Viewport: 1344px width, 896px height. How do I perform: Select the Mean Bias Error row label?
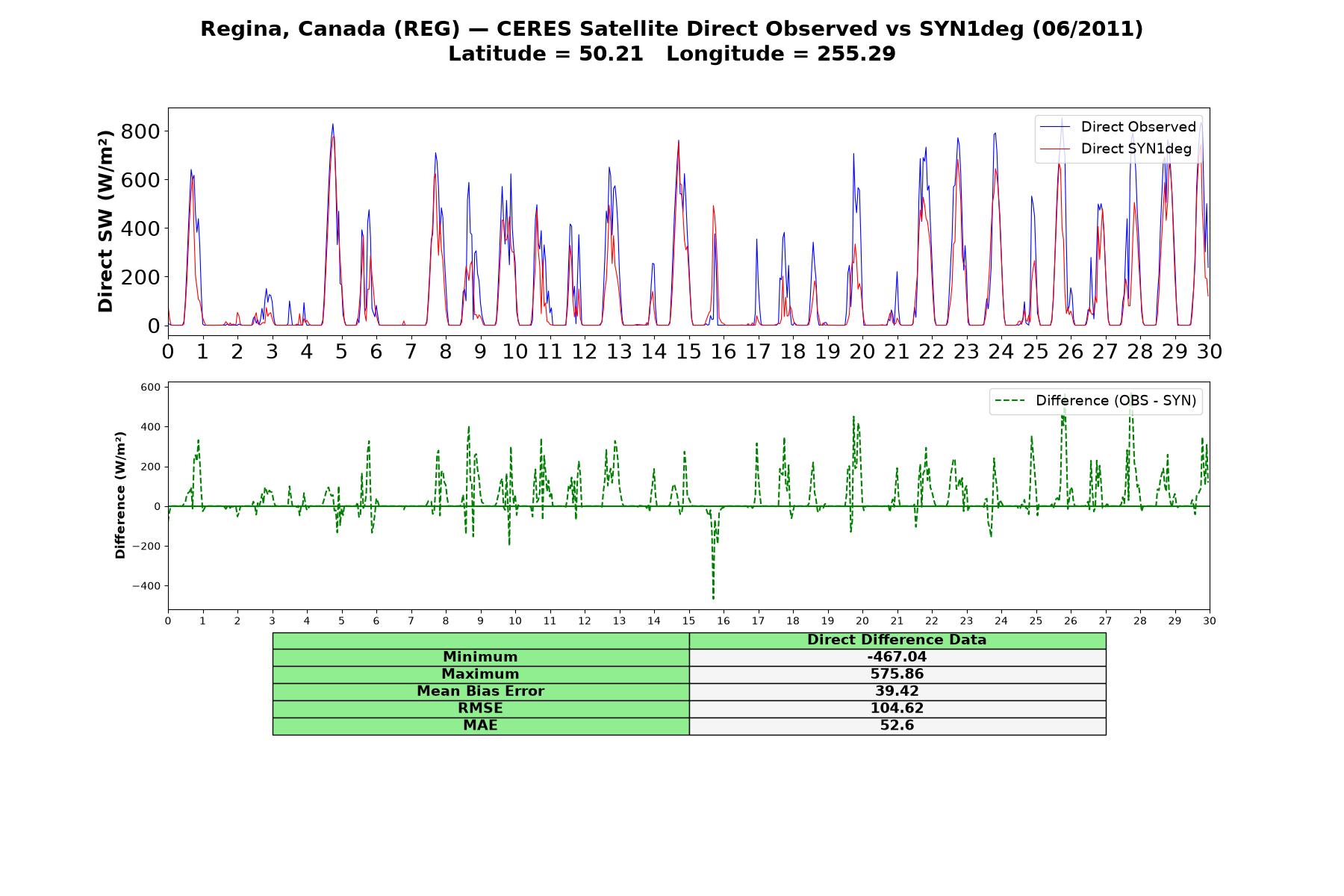pyautogui.click(x=481, y=691)
